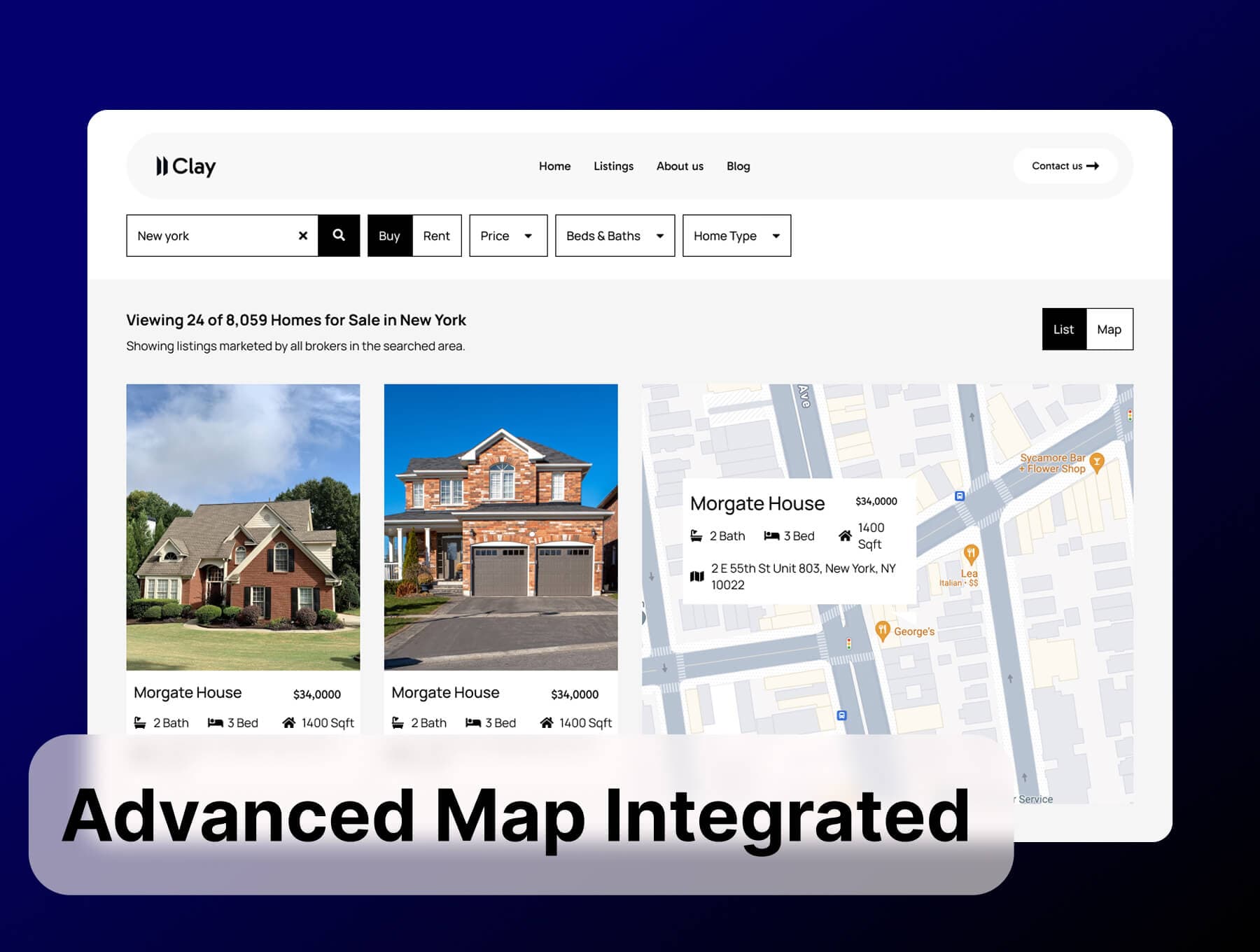1260x952 pixels.
Task: Open the Price dropdown
Action: (x=507, y=236)
